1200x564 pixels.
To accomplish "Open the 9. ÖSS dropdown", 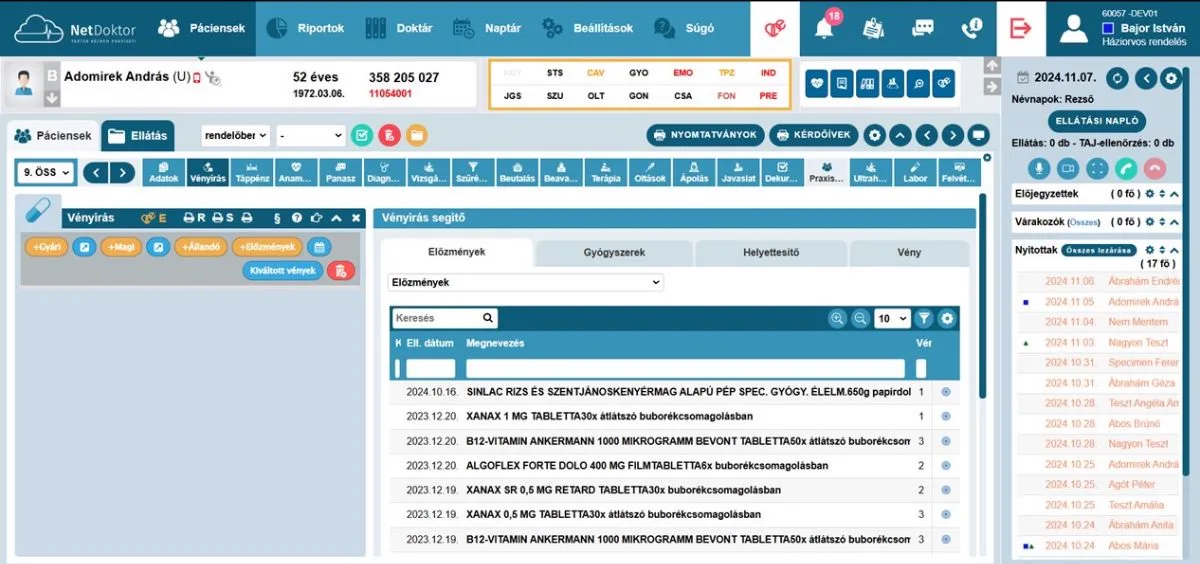I will [46, 172].
